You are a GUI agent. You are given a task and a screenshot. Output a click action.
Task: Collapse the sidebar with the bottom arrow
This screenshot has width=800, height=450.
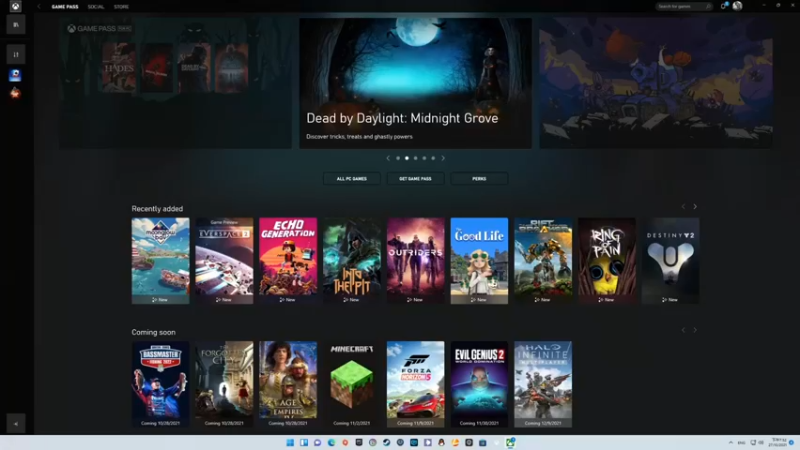[x=16, y=423]
